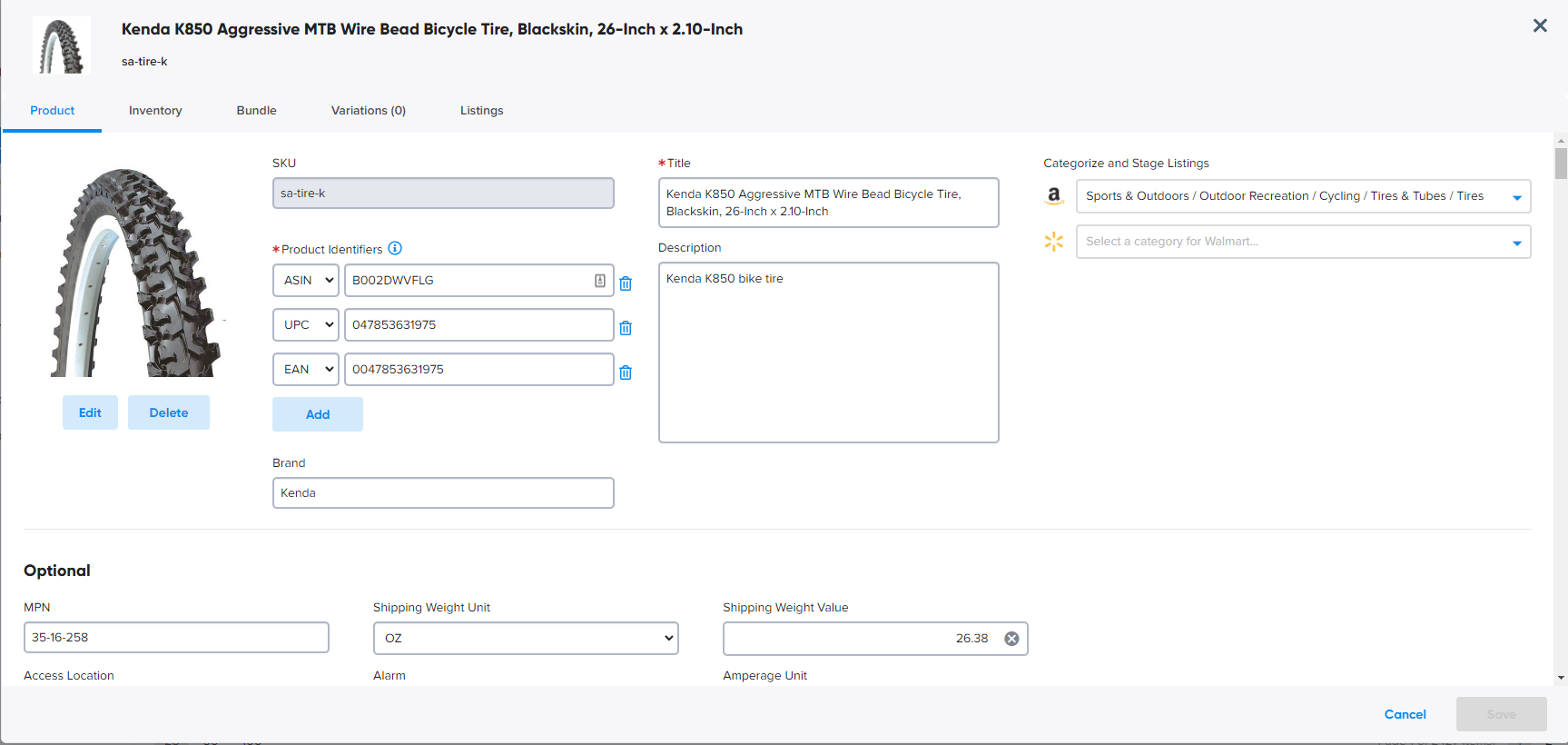Expand the Walmart category dropdown

[x=1516, y=243]
